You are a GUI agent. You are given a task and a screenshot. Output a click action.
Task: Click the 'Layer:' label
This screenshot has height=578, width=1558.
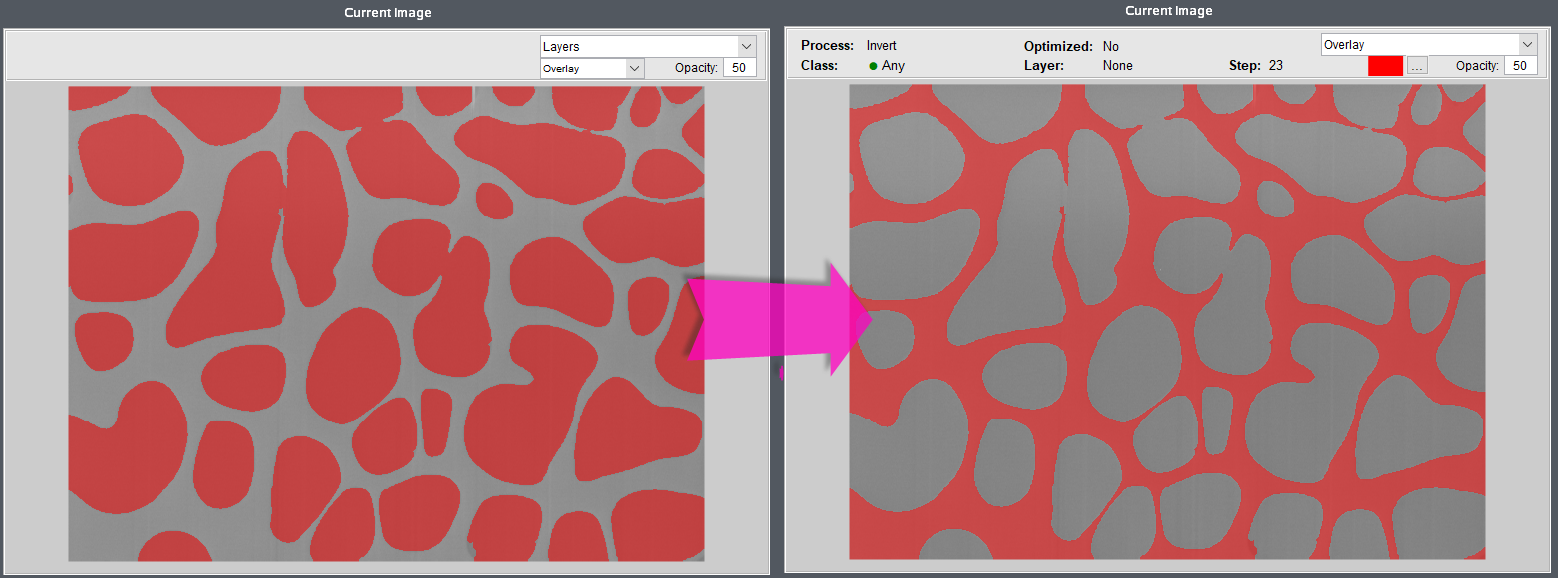pyautogui.click(x=1044, y=66)
